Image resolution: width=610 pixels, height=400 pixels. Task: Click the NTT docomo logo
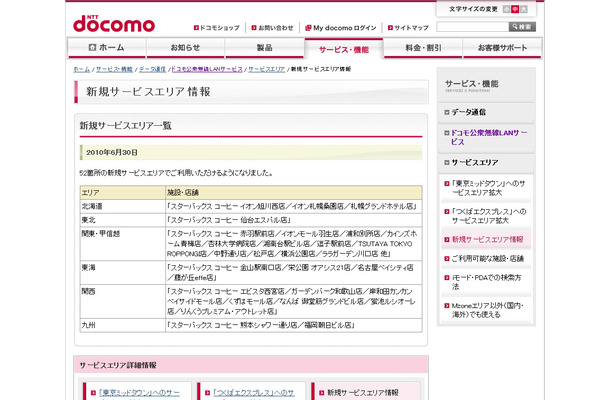pos(114,24)
